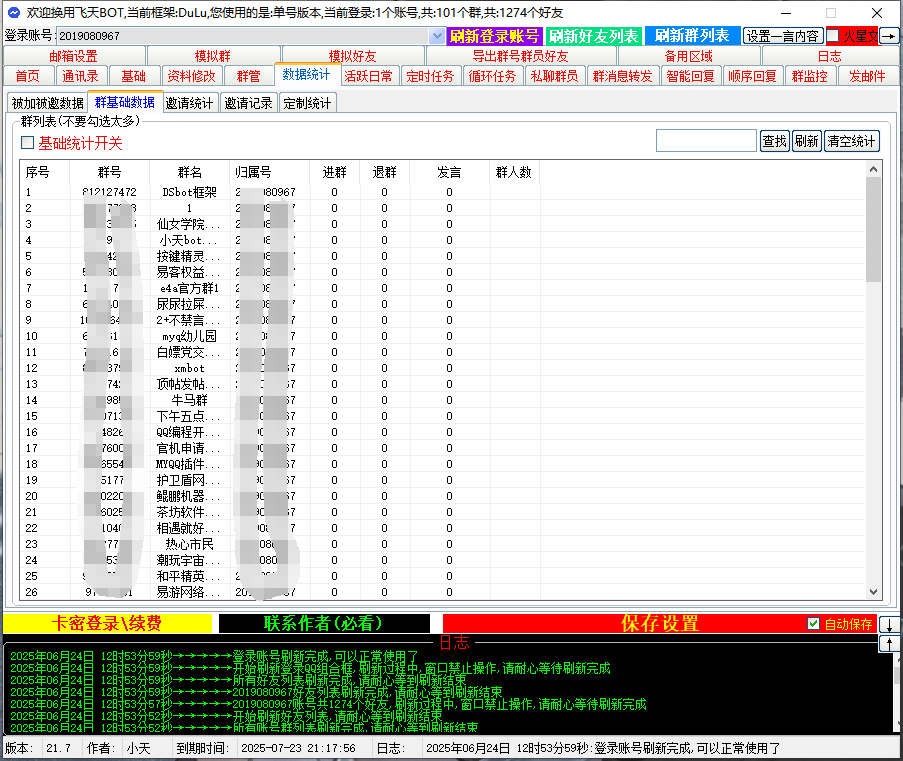Click the down-arrow button next to 自动保存

click(889, 624)
